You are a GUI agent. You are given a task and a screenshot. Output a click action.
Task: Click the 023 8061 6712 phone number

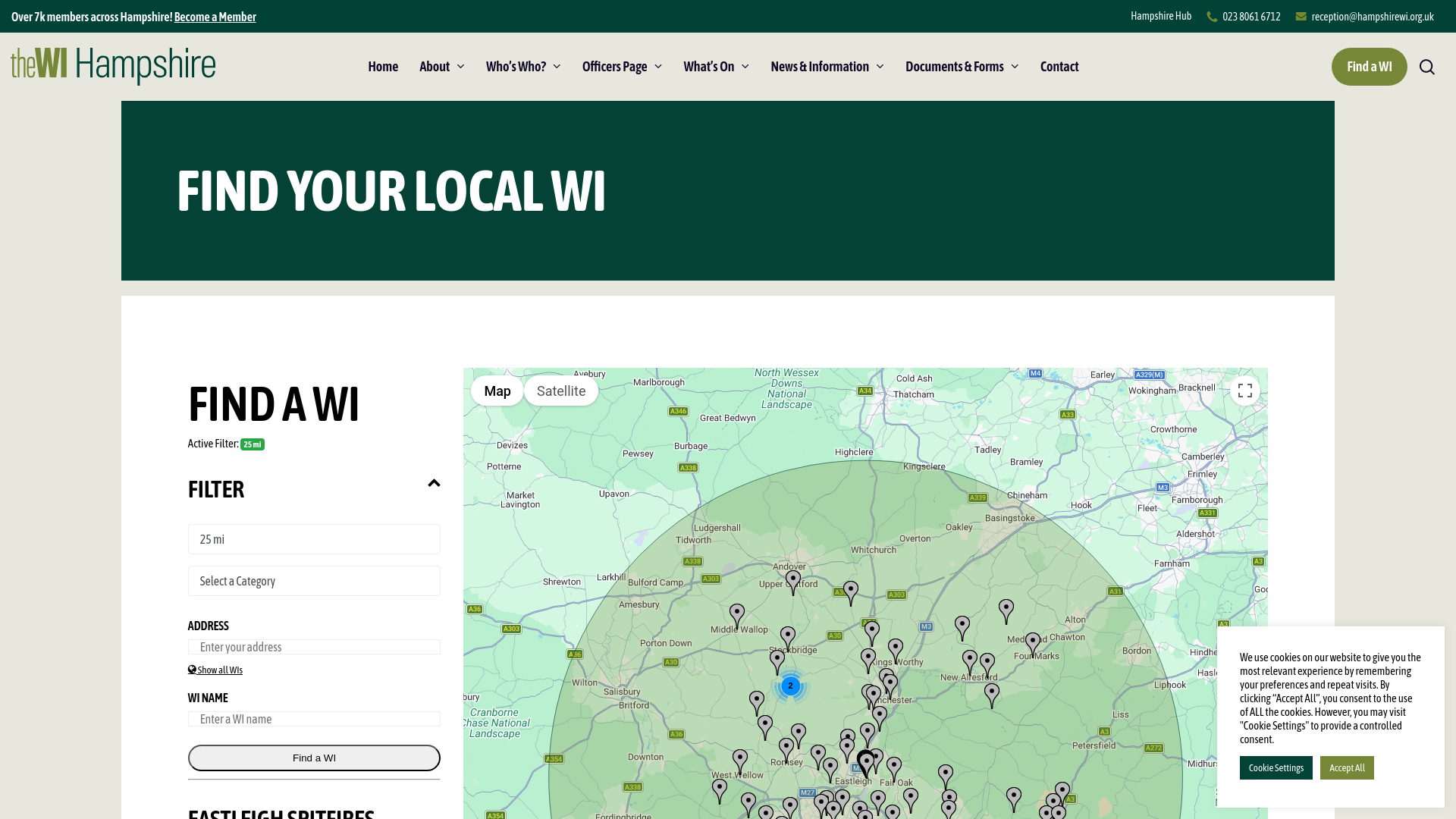1251,17
